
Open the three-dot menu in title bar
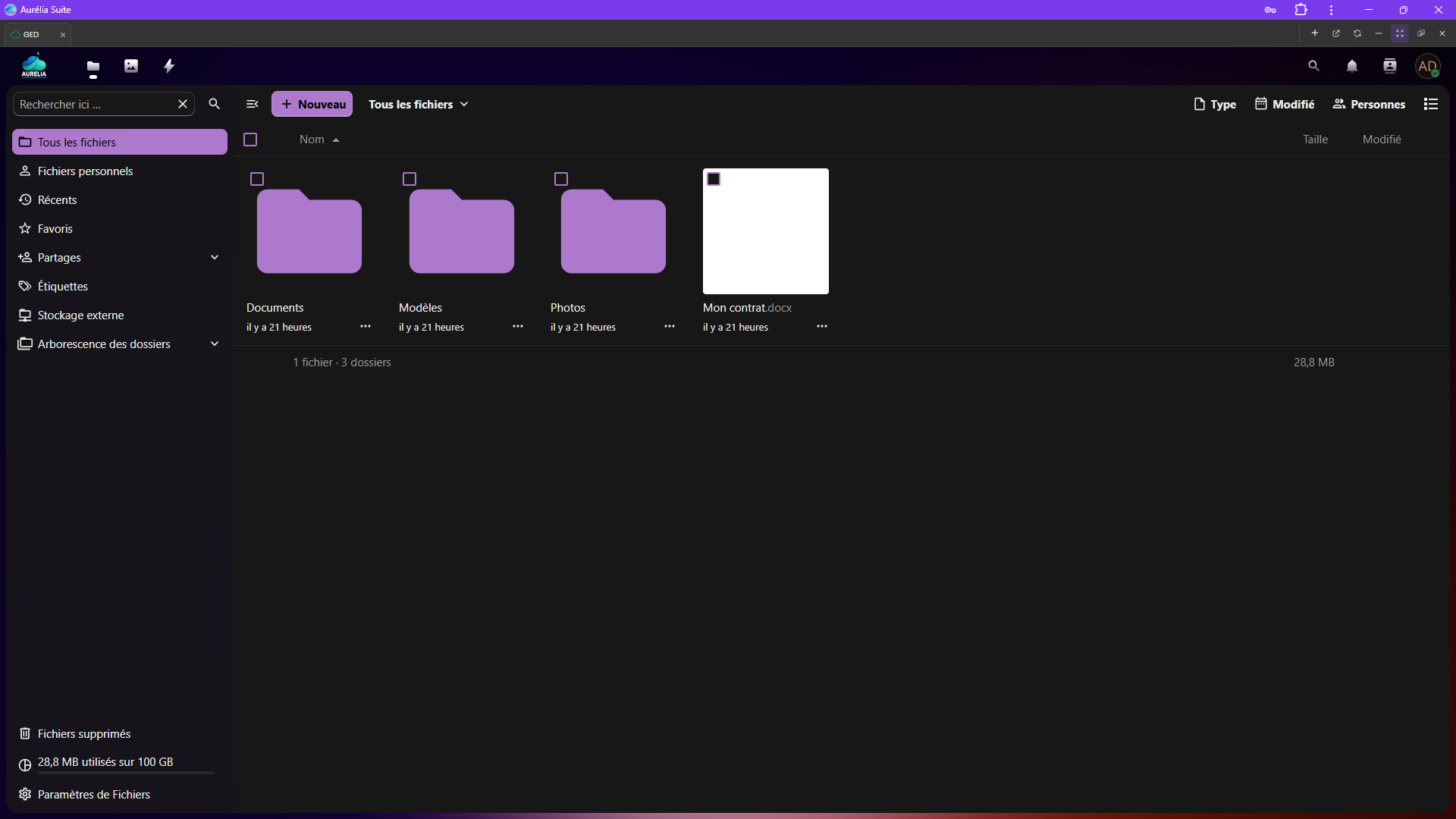(1331, 10)
